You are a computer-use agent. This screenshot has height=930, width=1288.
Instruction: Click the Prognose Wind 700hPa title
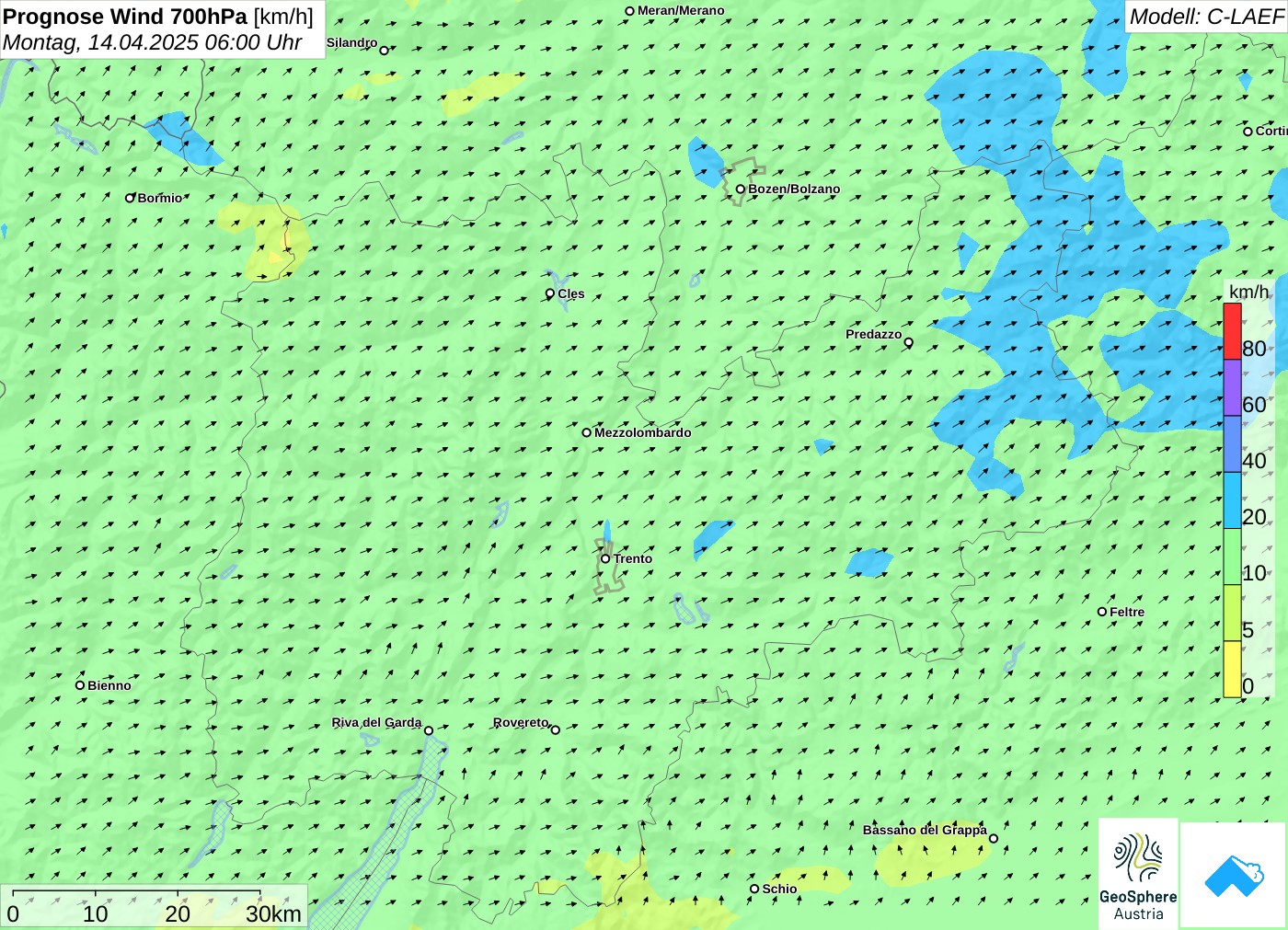coord(125,17)
